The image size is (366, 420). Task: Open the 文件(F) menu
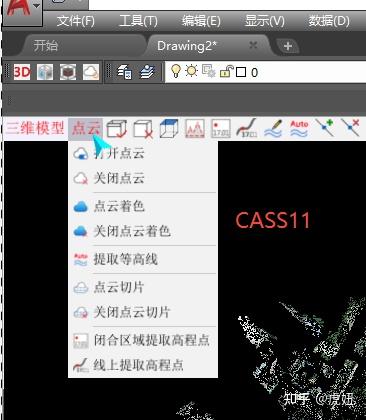coord(76,21)
